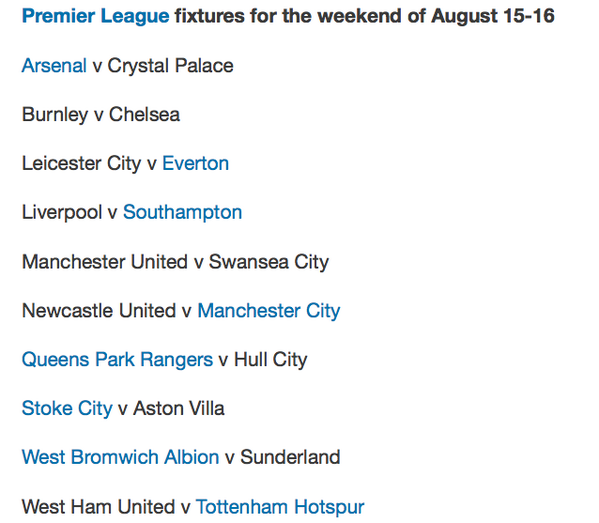
Task: Open the Premier League link in heading
Action: pos(96,16)
